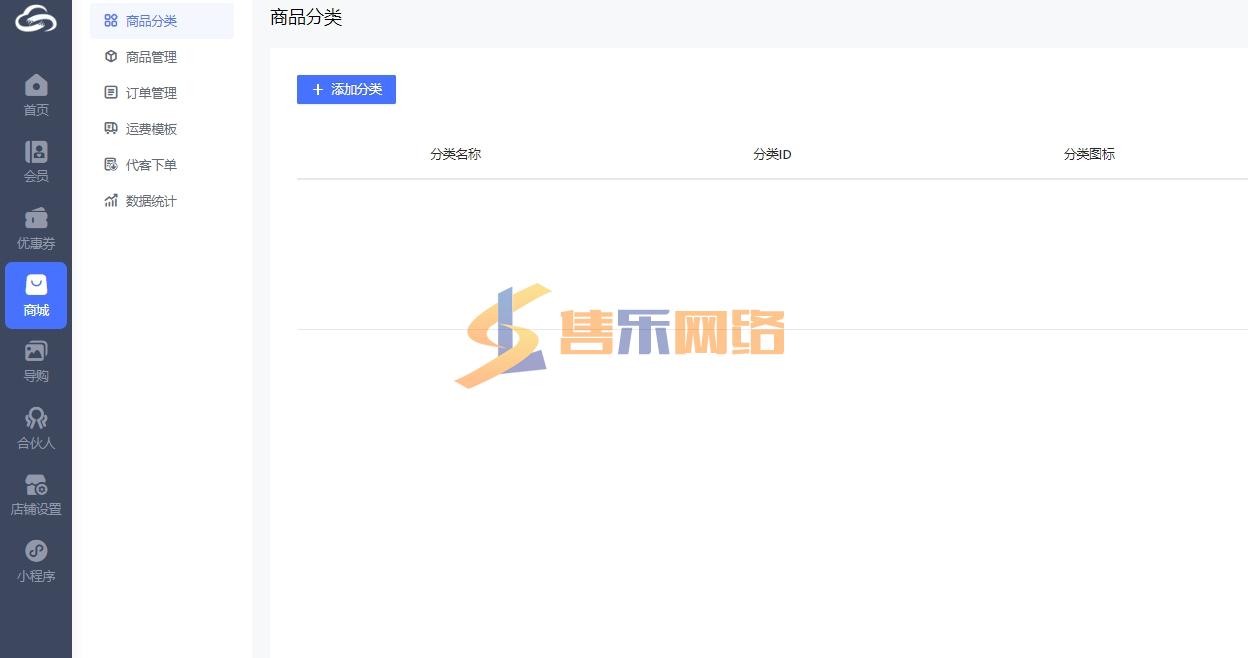Image resolution: width=1248 pixels, height=658 pixels.
Task: Click the 合伙人 label in sidebar
Action: coord(36,442)
